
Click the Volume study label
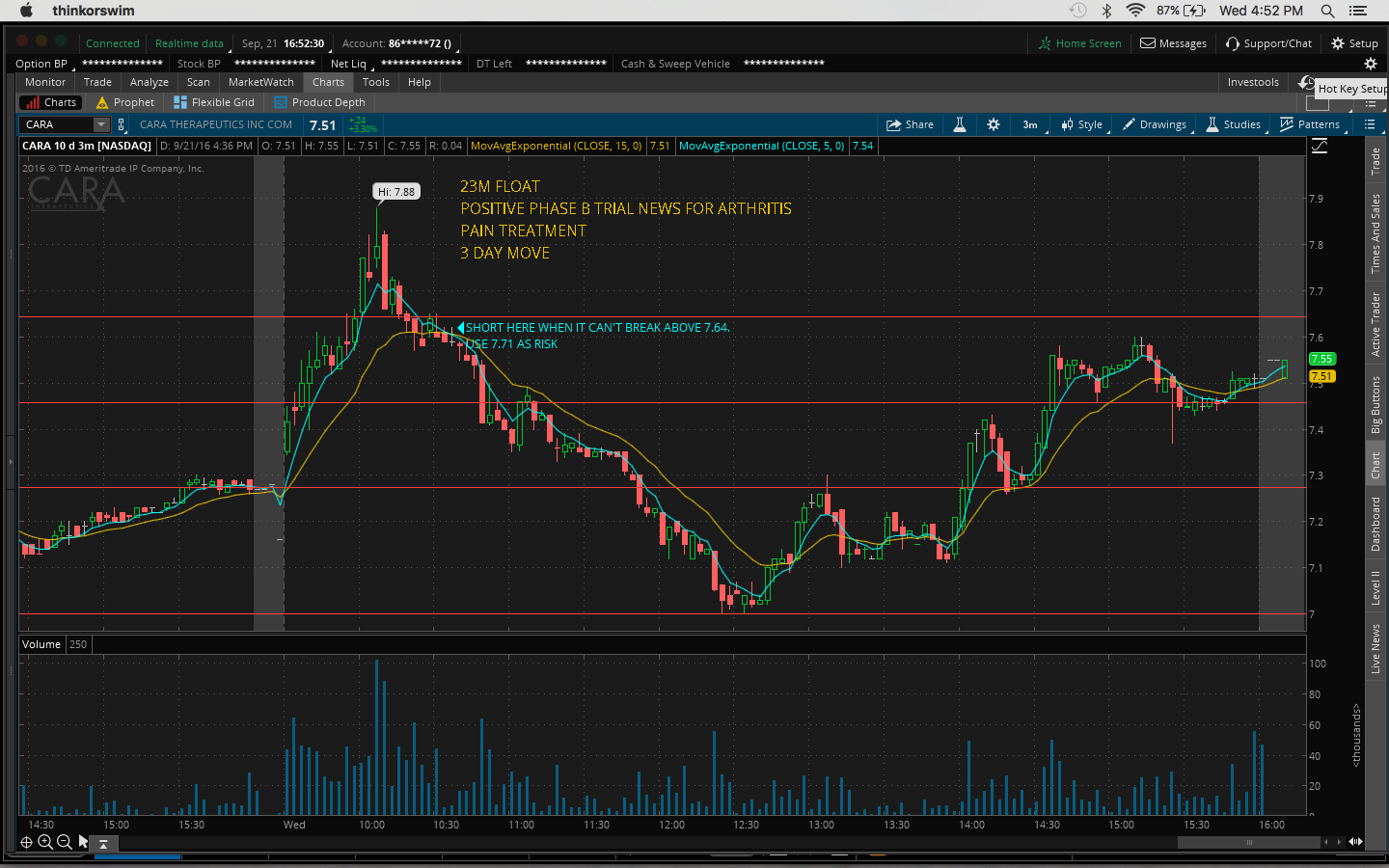coord(41,644)
